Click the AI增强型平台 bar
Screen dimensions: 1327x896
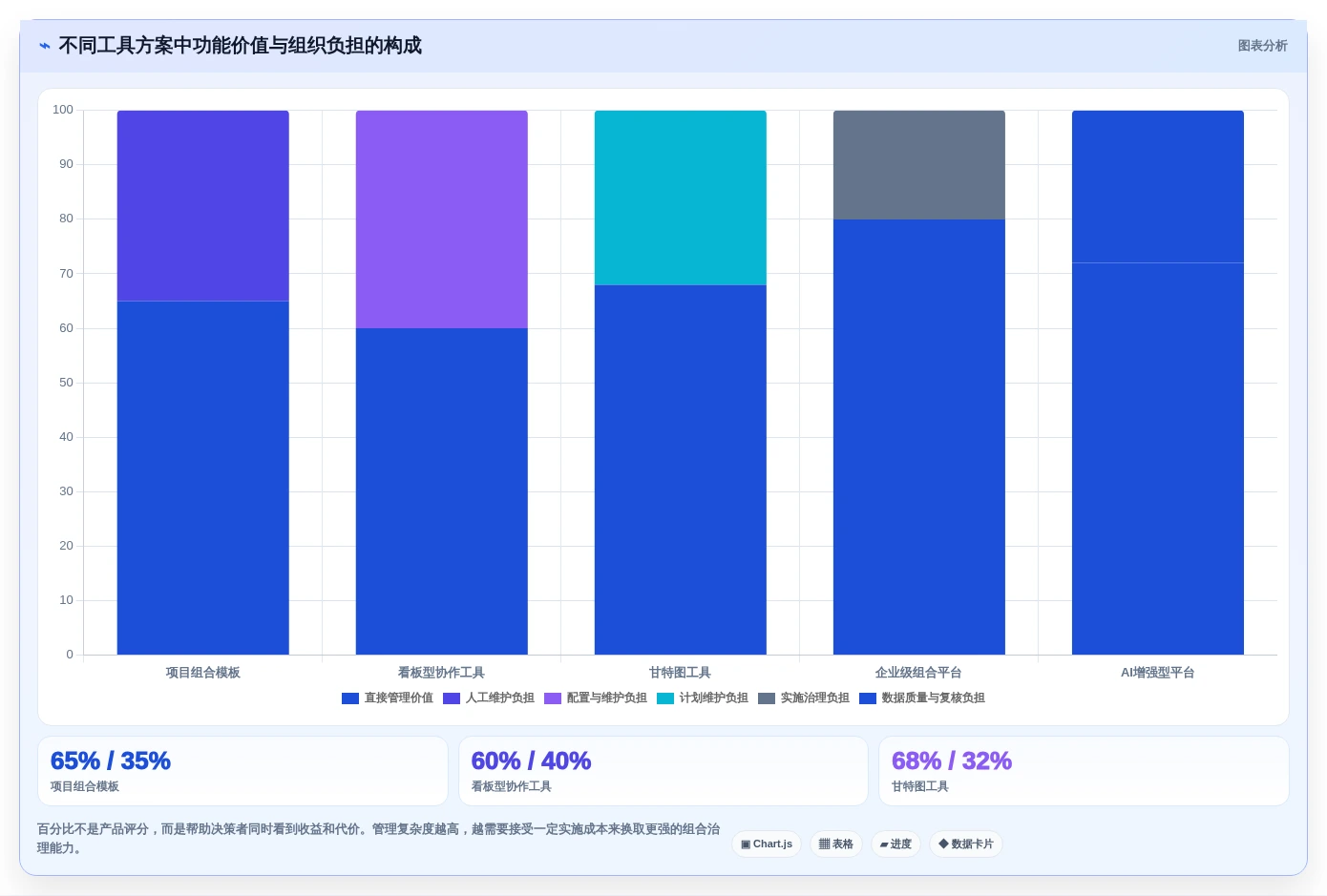tap(1158, 383)
